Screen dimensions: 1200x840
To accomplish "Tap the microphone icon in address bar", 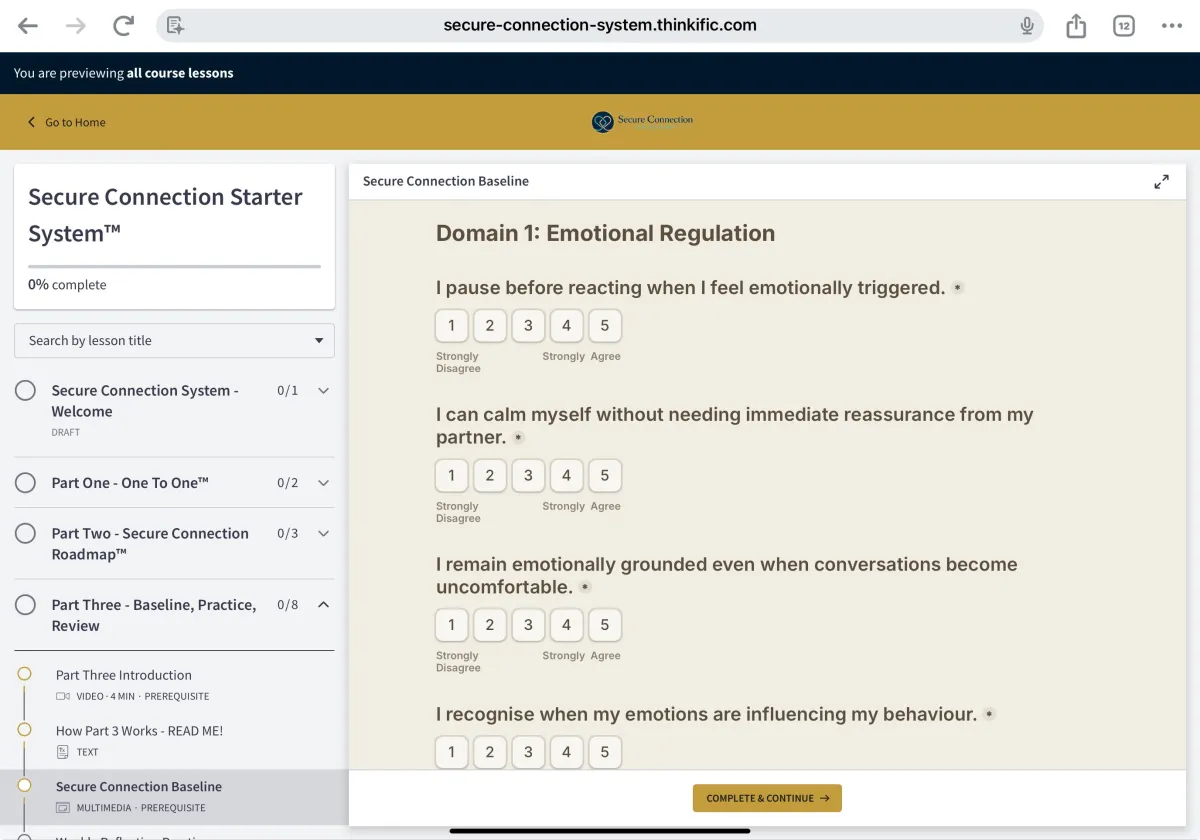I will tap(1027, 26).
